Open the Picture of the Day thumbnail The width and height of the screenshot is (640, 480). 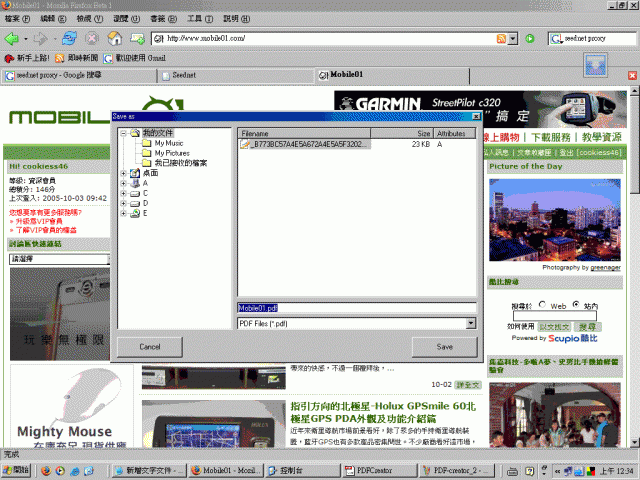555,220
